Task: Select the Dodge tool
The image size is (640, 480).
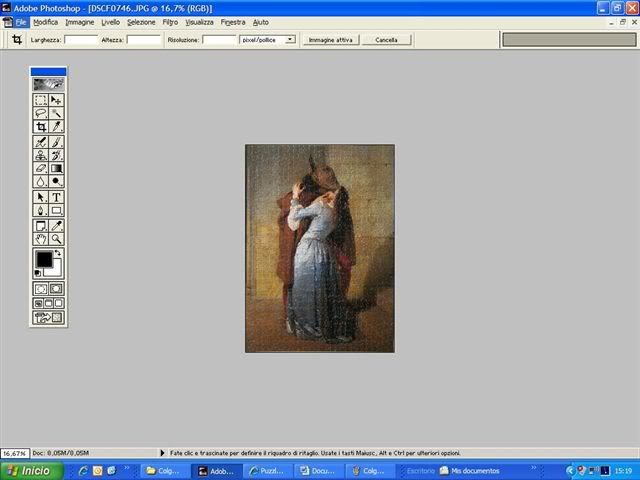Action: pos(56,181)
